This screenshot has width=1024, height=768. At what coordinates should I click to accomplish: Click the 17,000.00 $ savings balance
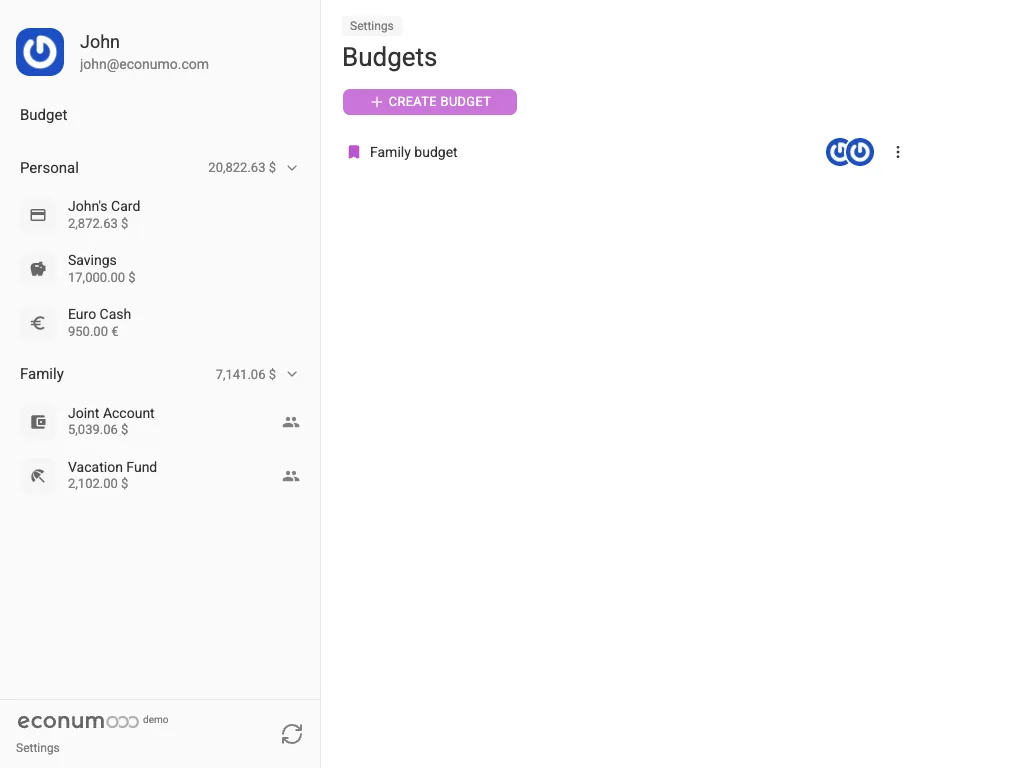[x=101, y=278]
